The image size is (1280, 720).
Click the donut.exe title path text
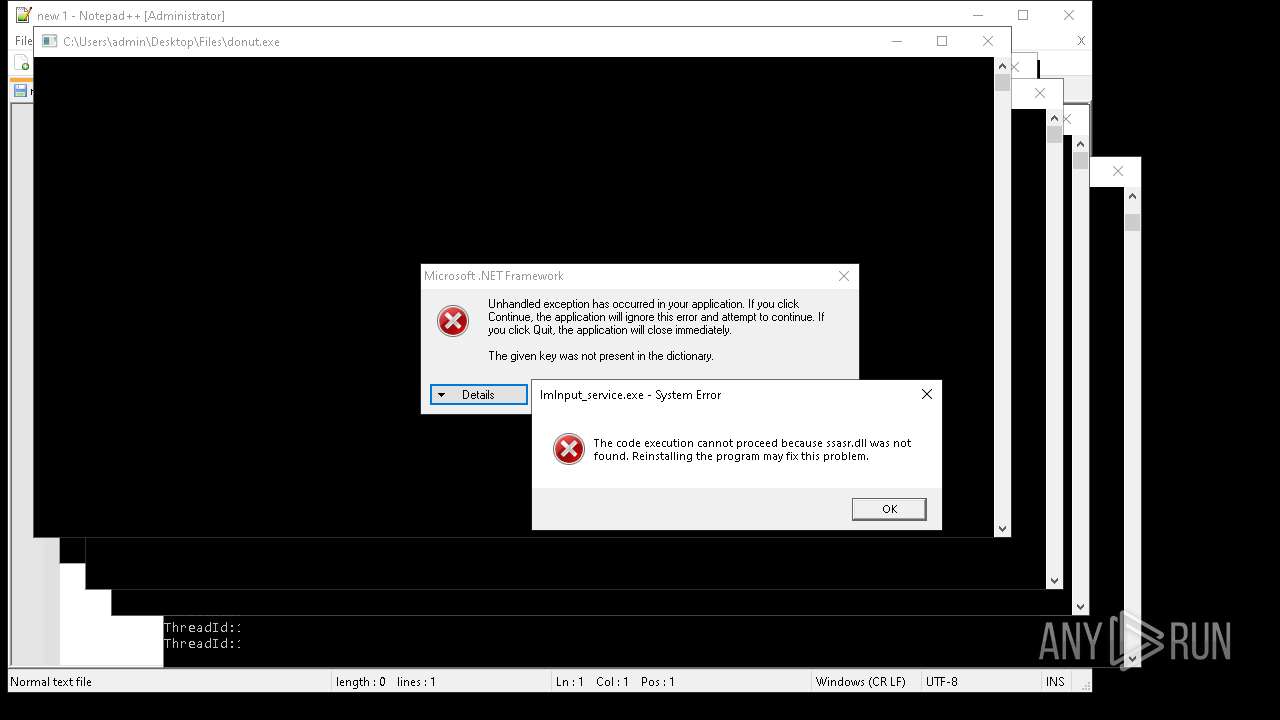point(171,42)
